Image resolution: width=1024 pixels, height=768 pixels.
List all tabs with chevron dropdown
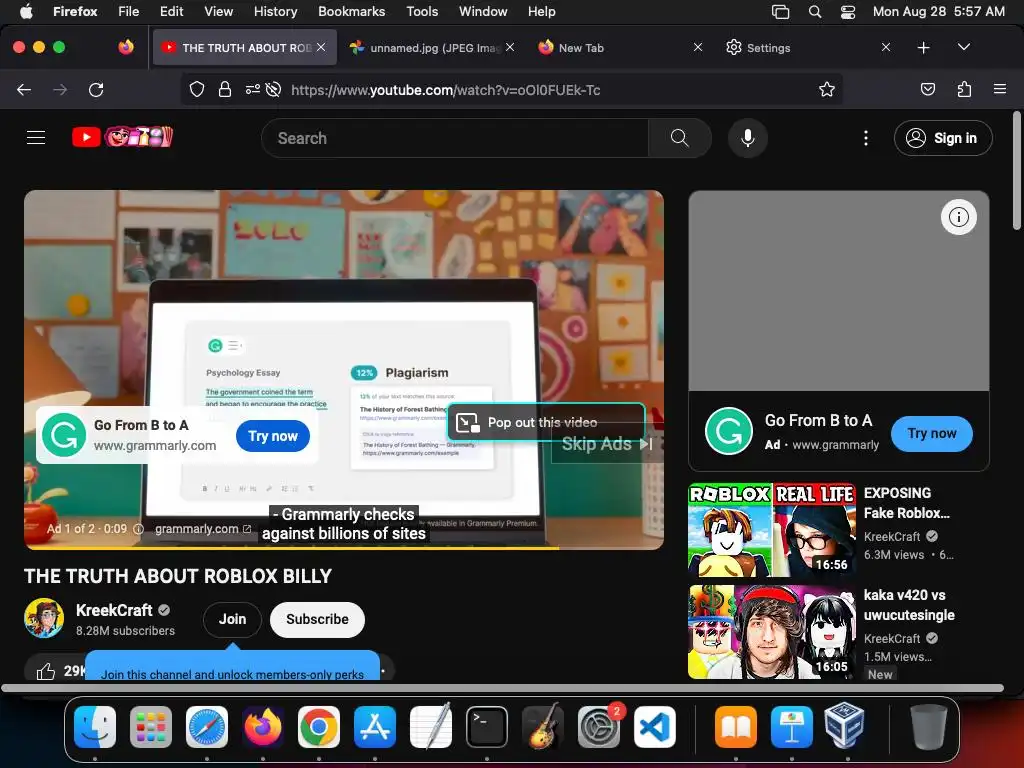point(963,48)
